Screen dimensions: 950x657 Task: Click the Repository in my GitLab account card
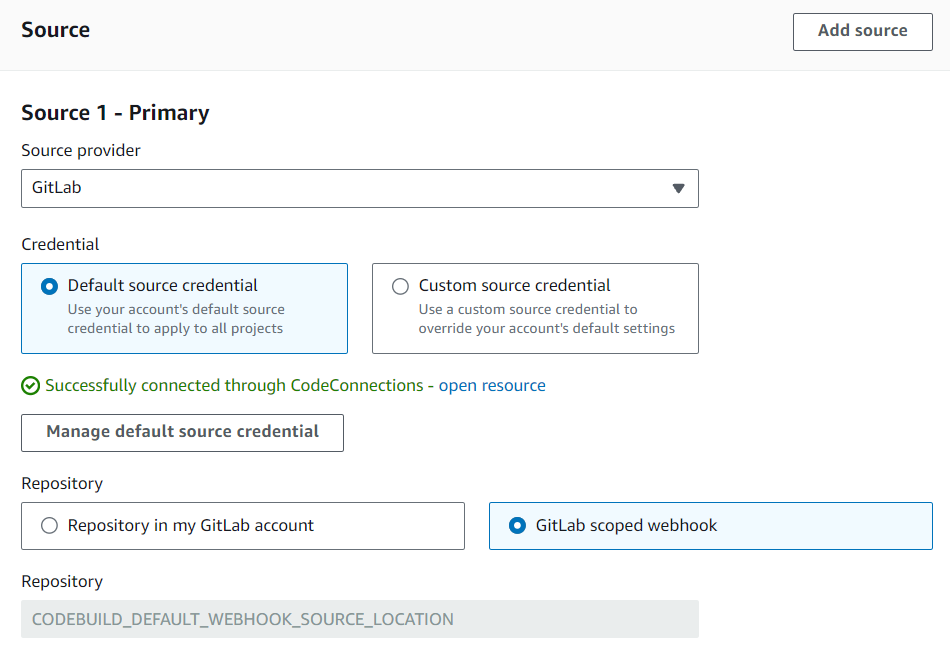[243, 525]
